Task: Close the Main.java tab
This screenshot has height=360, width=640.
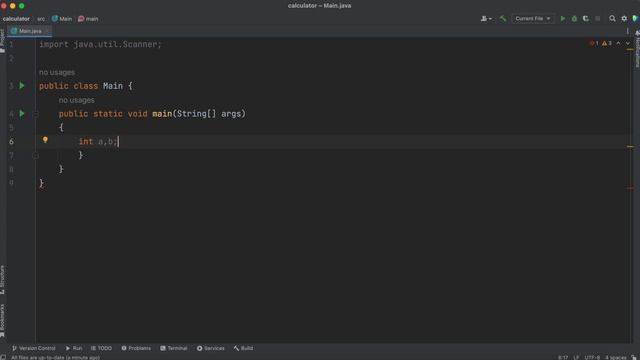Action: [47, 31]
